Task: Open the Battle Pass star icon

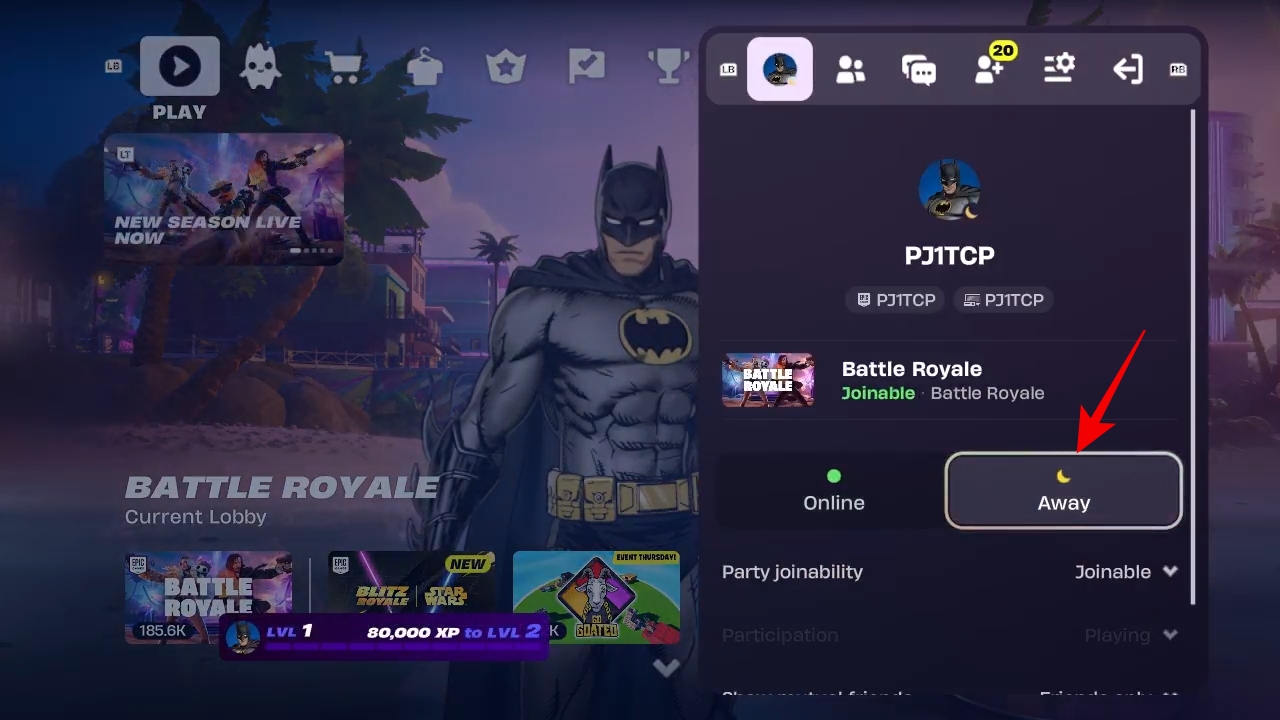Action: click(506, 68)
